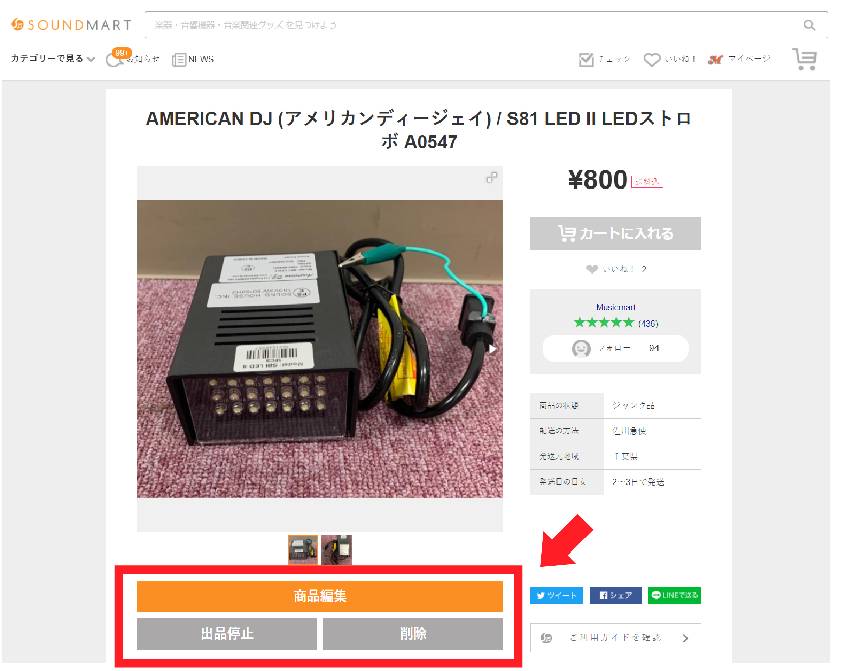Enlarge image using expand icon

pos(491,178)
